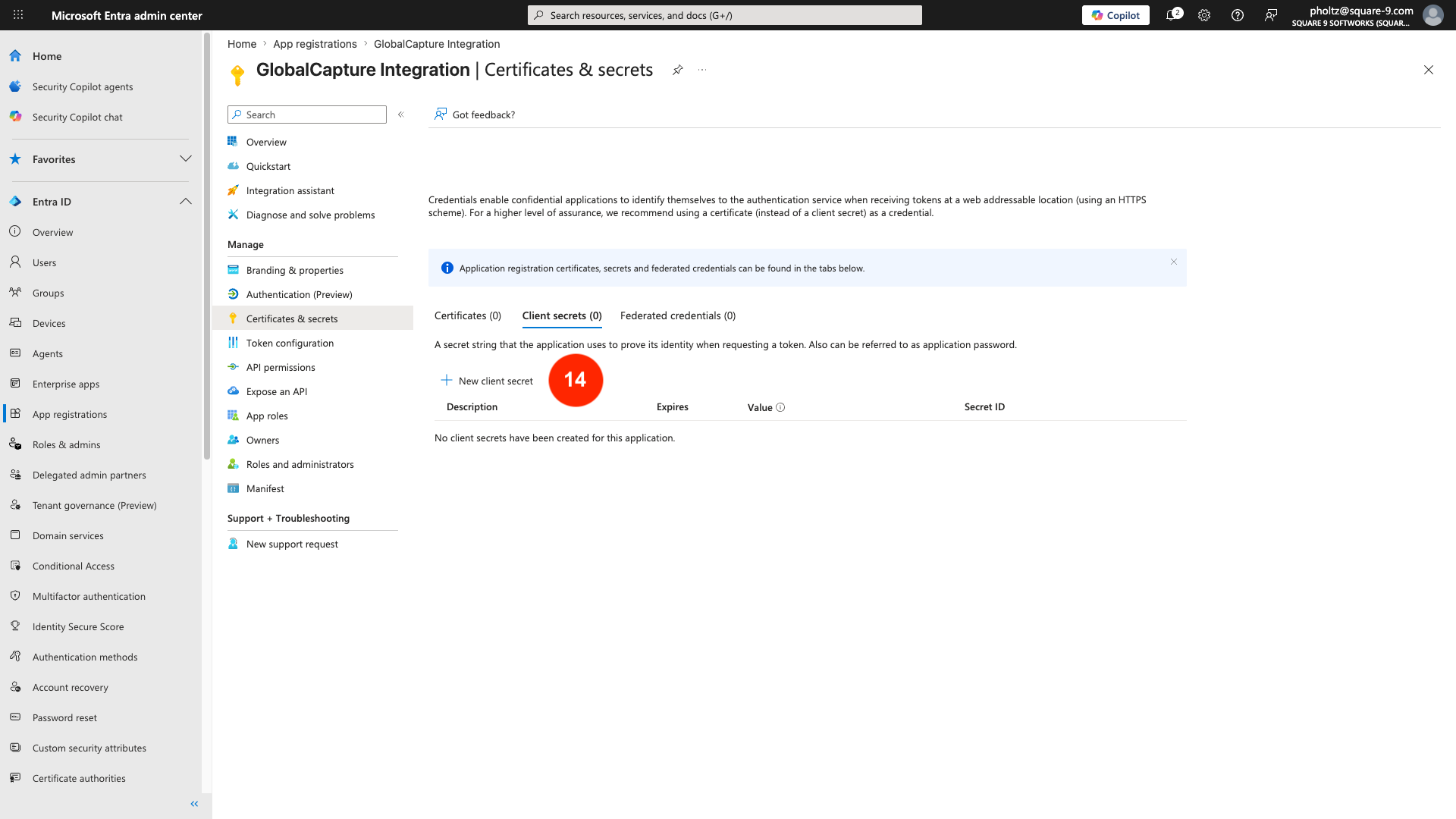This screenshot has width=1456, height=819.
Task: Click the top bar feedback icon
Action: (1271, 15)
